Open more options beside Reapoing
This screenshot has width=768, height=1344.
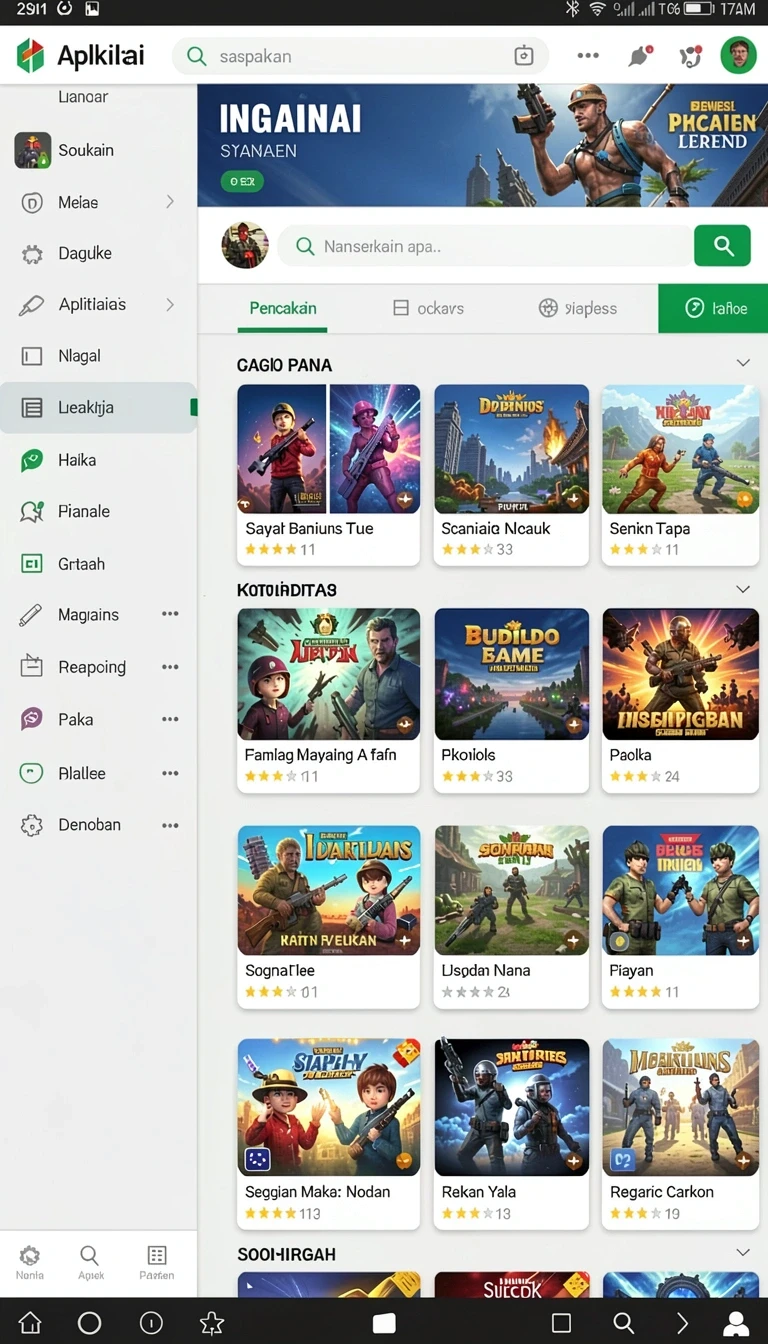(x=170, y=667)
